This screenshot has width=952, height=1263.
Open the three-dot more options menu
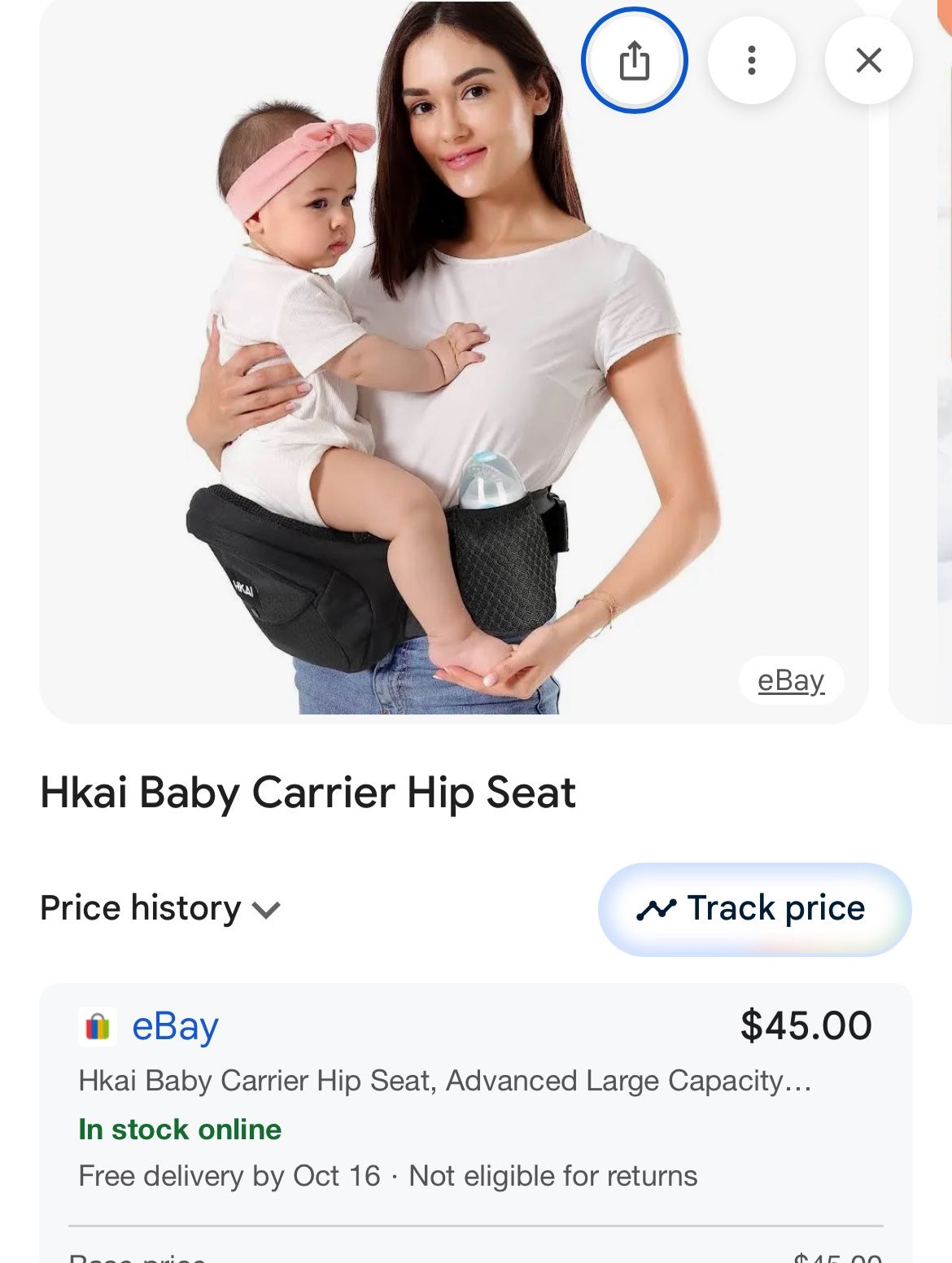pos(751,60)
